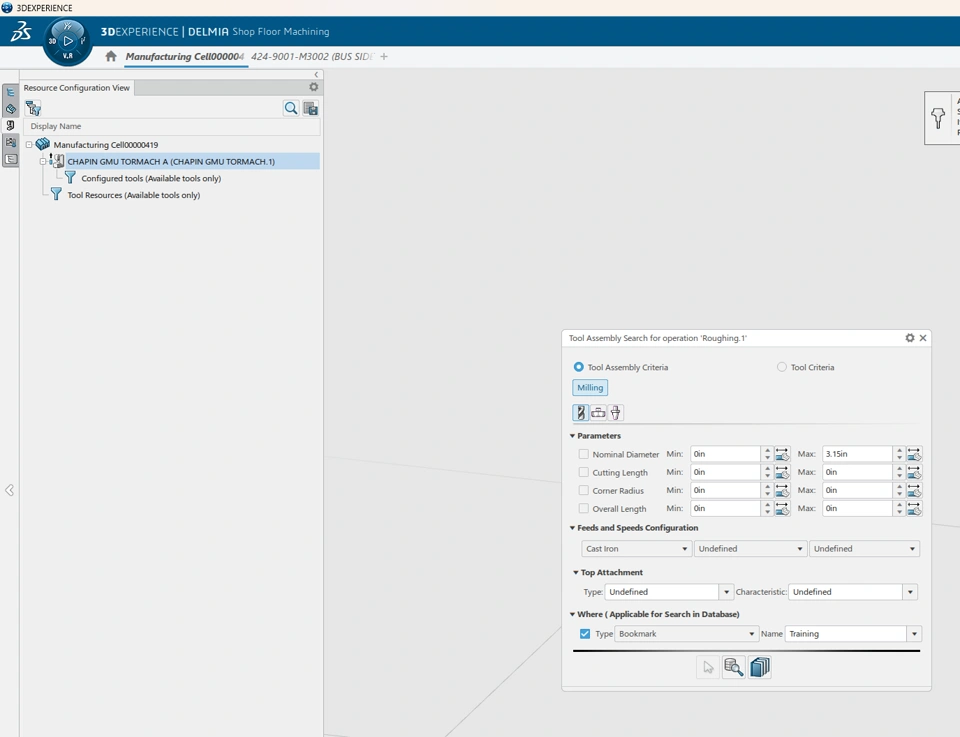Image resolution: width=960 pixels, height=737 pixels.
Task: Click the Nominal Diameter Max field
Action: [857, 454]
